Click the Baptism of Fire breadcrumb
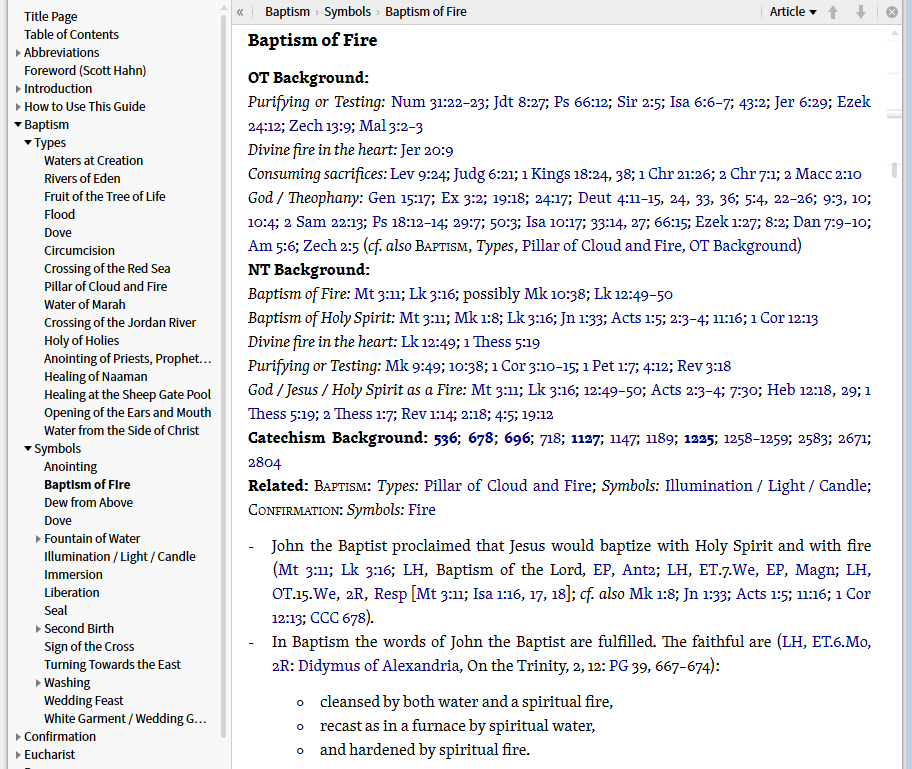Image resolution: width=912 pixels, height=769 pixels. tap(426, 12)
